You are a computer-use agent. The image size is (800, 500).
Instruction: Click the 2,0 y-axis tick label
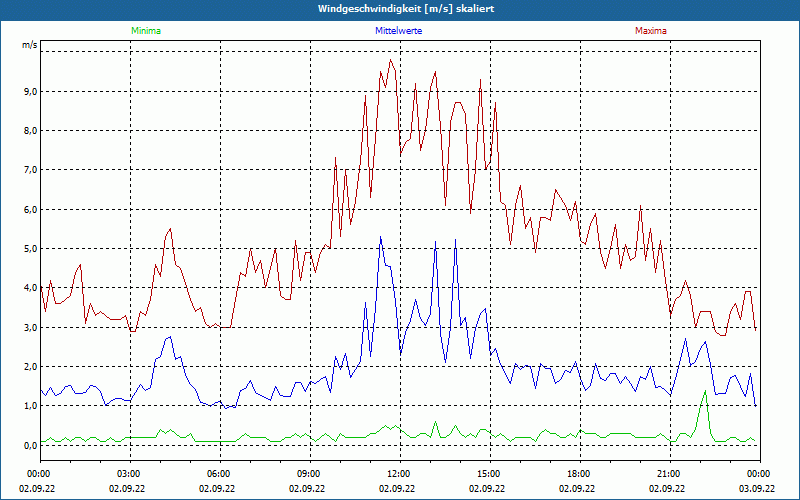(x=30, y=366)
